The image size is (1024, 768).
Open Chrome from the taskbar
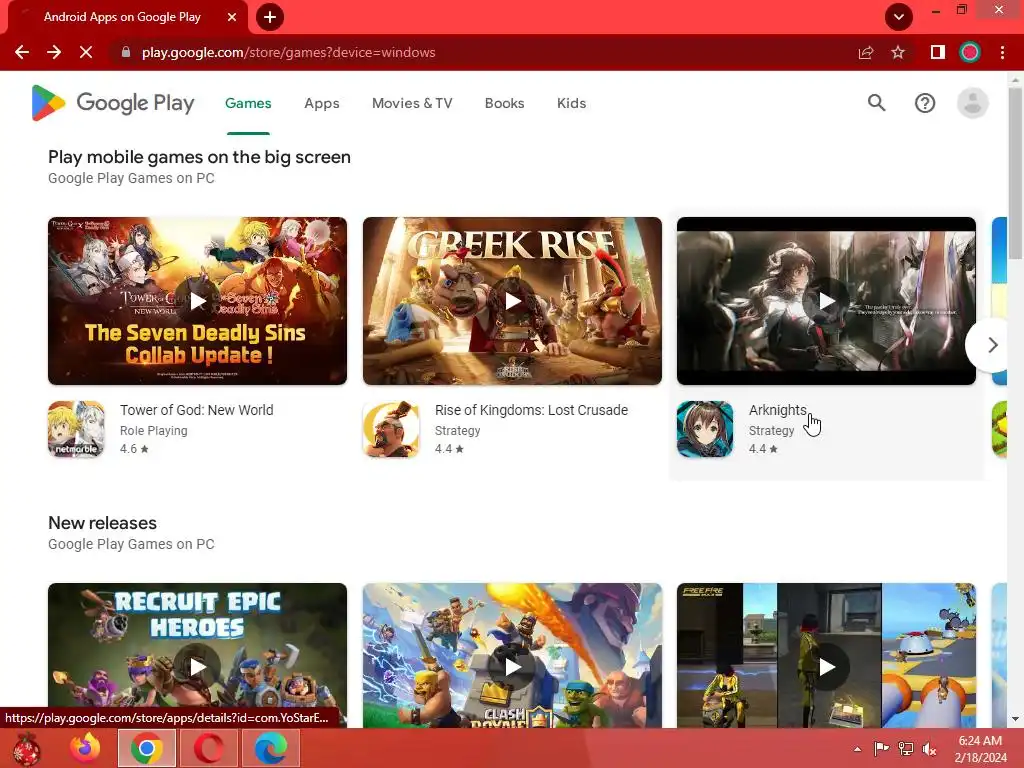tap(147, 748)
